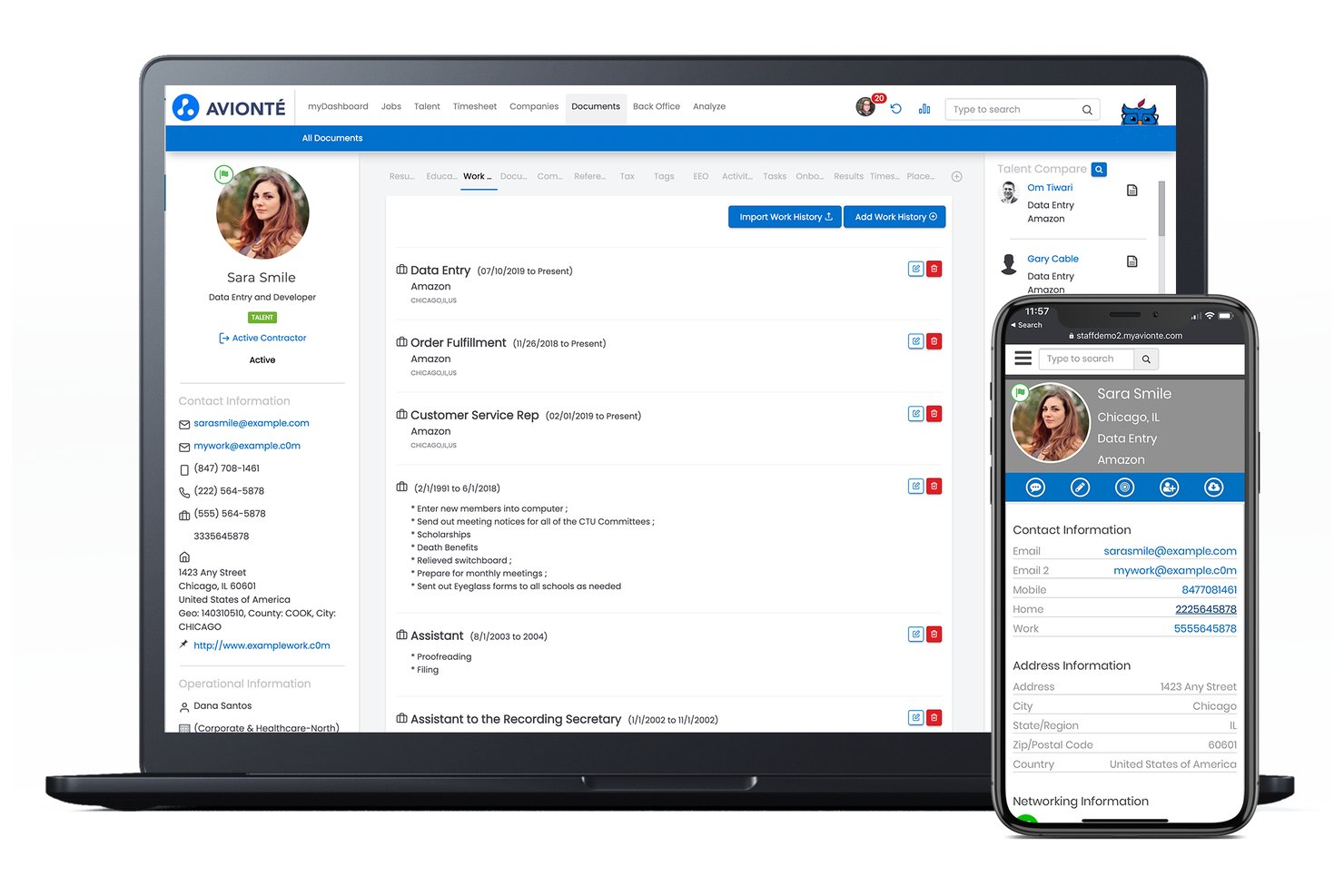Open the Jobs menu
Screen dimensions: 1344x896
(x=391, y=107)
